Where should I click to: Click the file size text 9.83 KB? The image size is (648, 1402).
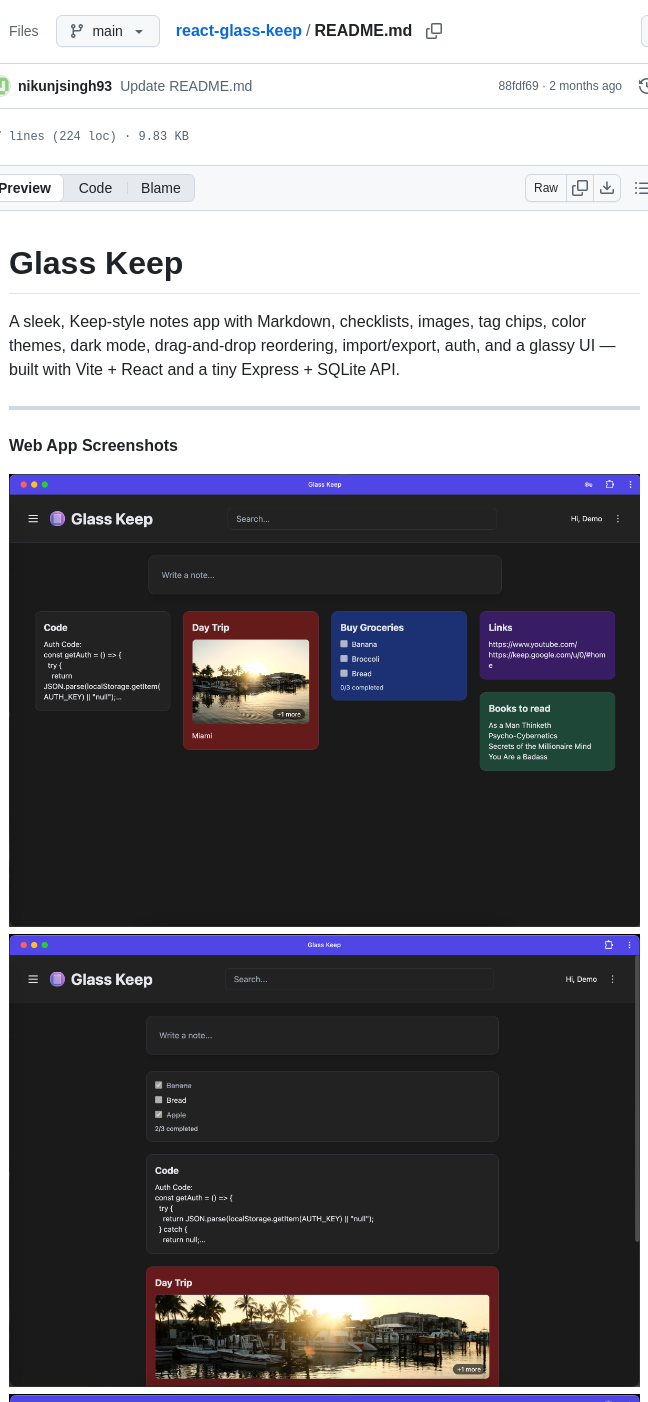tap(163, 137)
